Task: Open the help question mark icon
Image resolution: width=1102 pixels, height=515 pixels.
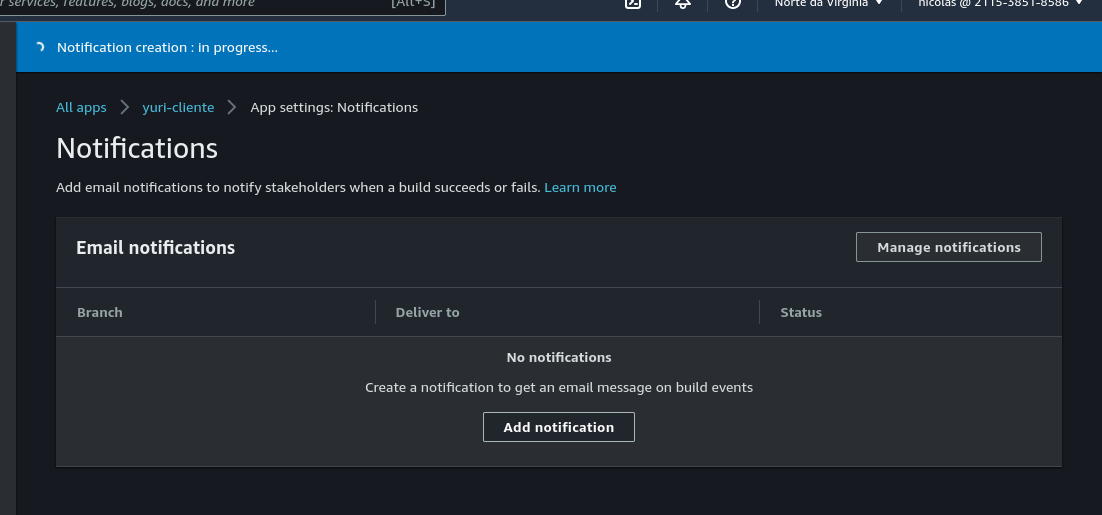Action: tap(732, 4)
